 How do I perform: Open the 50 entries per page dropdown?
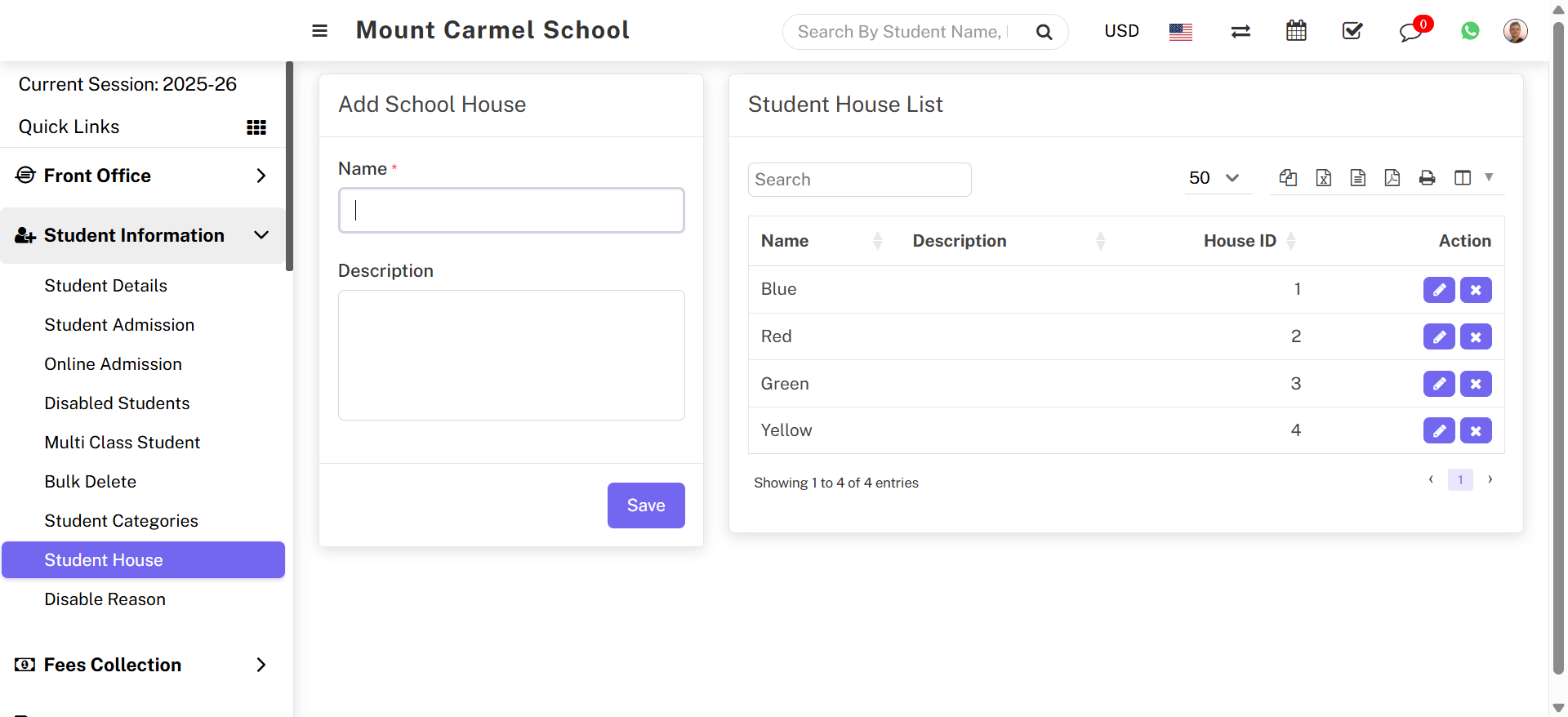pos(1214,178)
